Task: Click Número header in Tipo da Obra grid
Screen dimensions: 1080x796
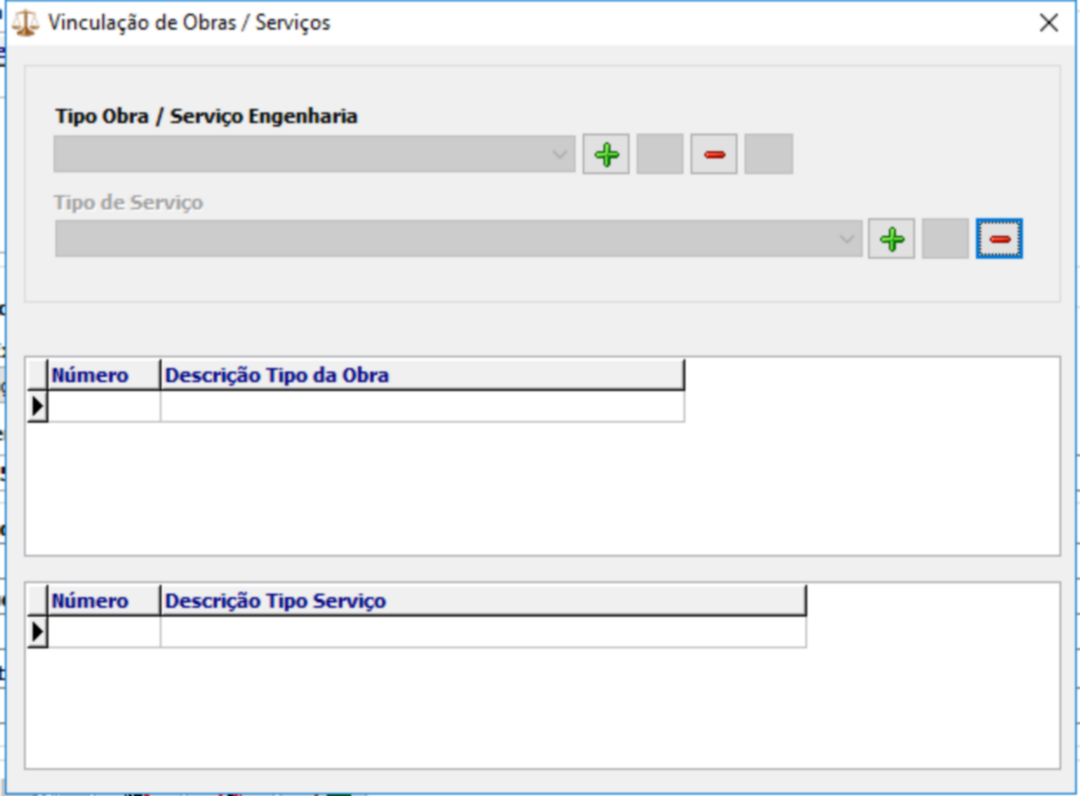Action: [x=104, y=375]
